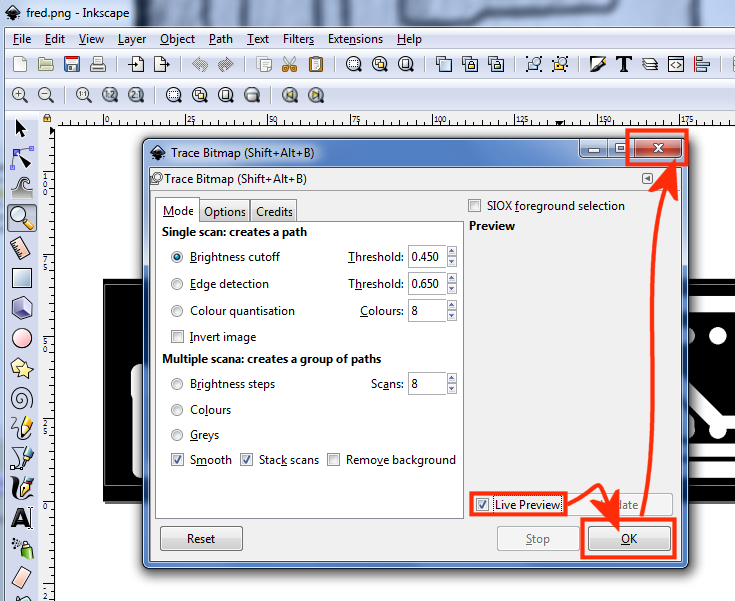Switch to the Options tab
This screenshot has width=735, height=601.
pyautogui.click(x=225, y=212)
